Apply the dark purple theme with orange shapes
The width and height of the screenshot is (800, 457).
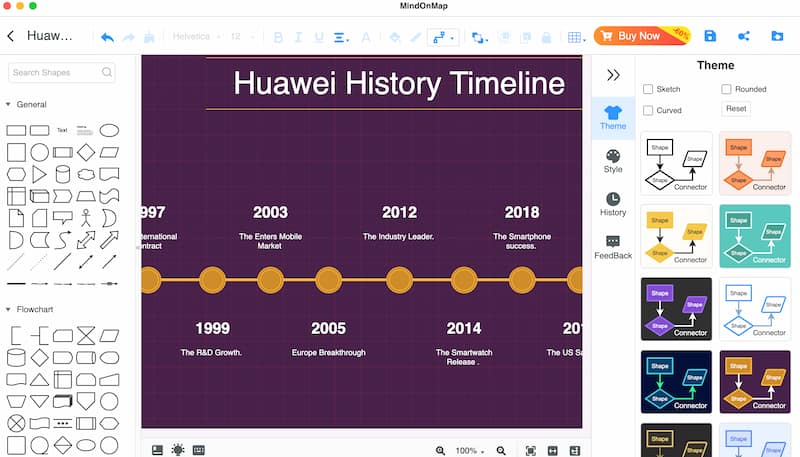(755, 382)
